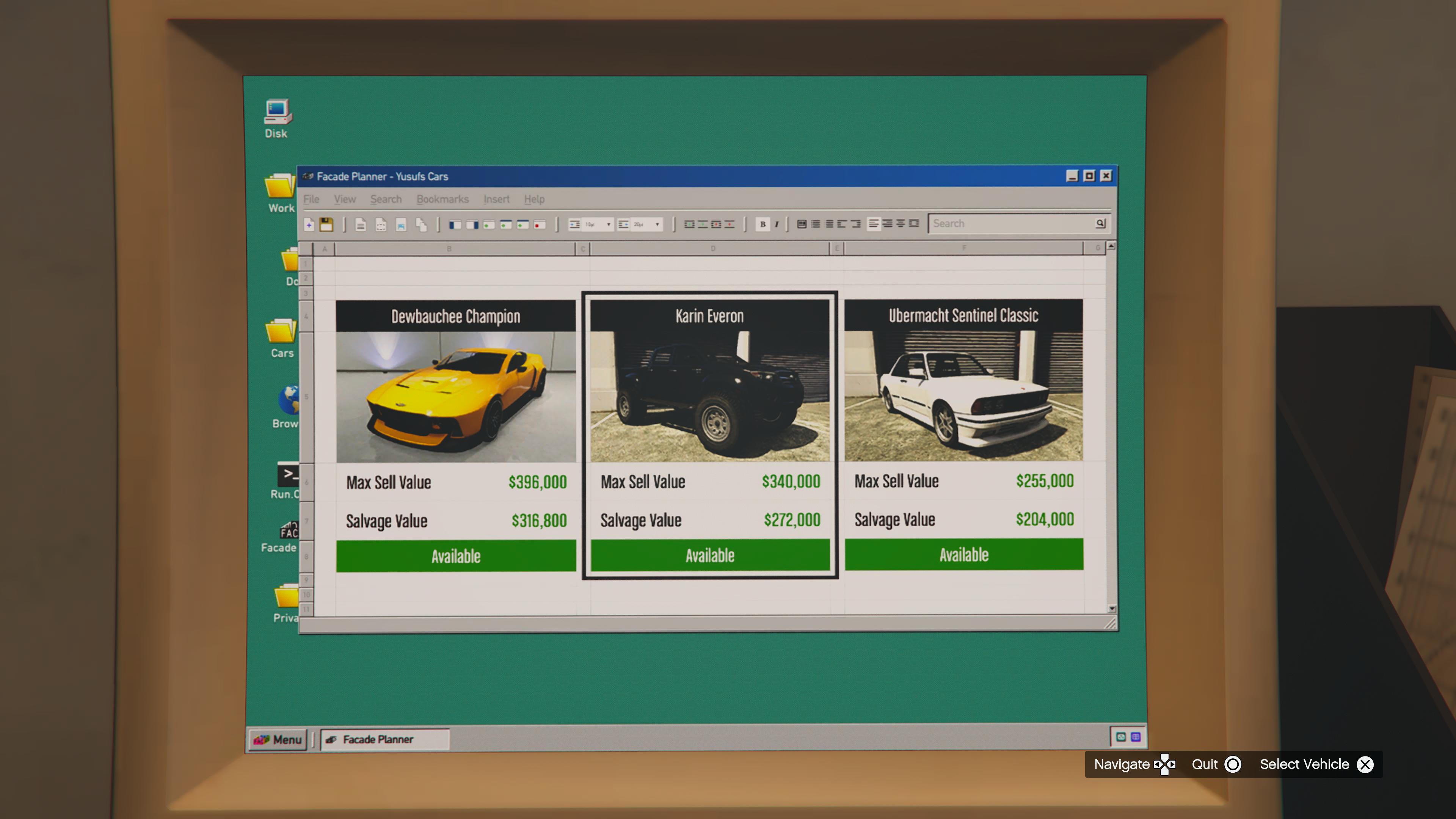1456x819 pixels.
Task: Click the search magnifier icon
Action: tap(1100, 223)
